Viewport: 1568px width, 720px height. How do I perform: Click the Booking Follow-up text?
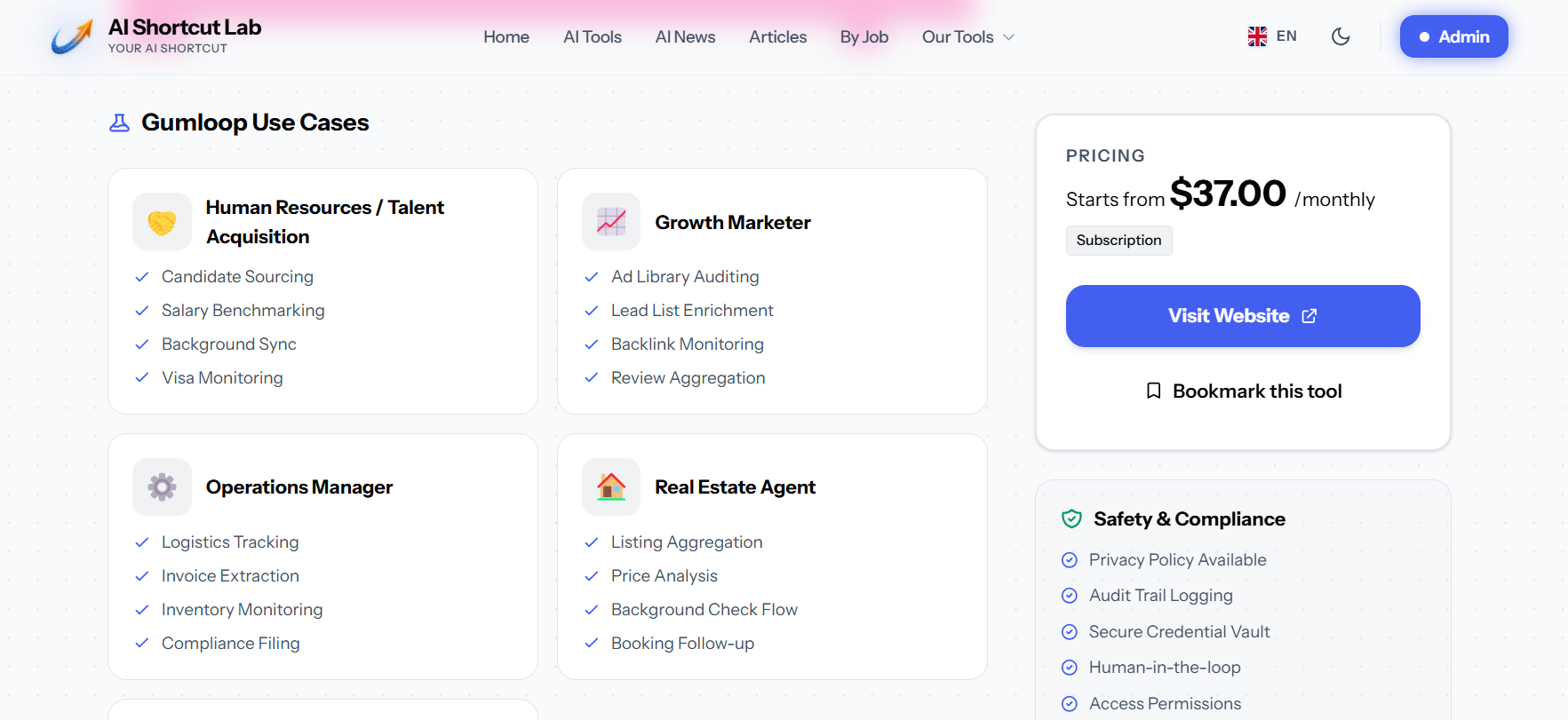tap(682, 644)
